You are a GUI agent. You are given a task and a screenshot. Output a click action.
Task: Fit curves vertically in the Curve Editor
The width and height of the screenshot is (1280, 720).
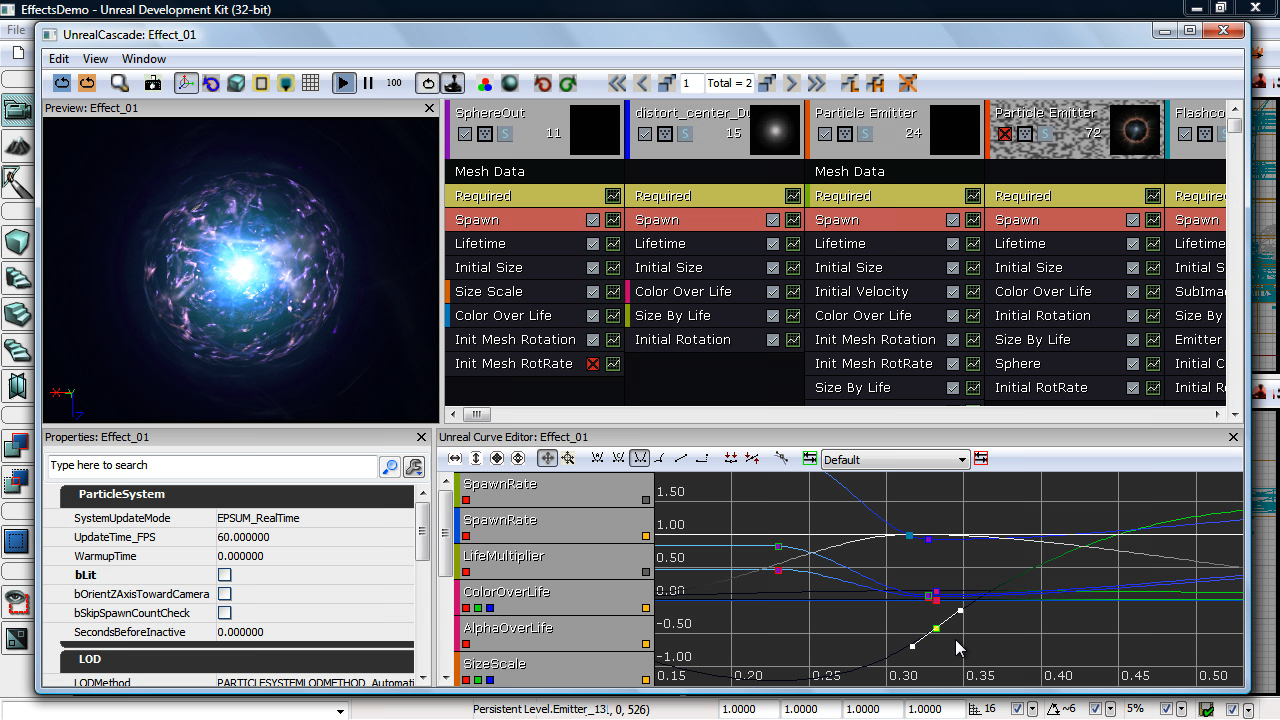click(x=476, y=458)
